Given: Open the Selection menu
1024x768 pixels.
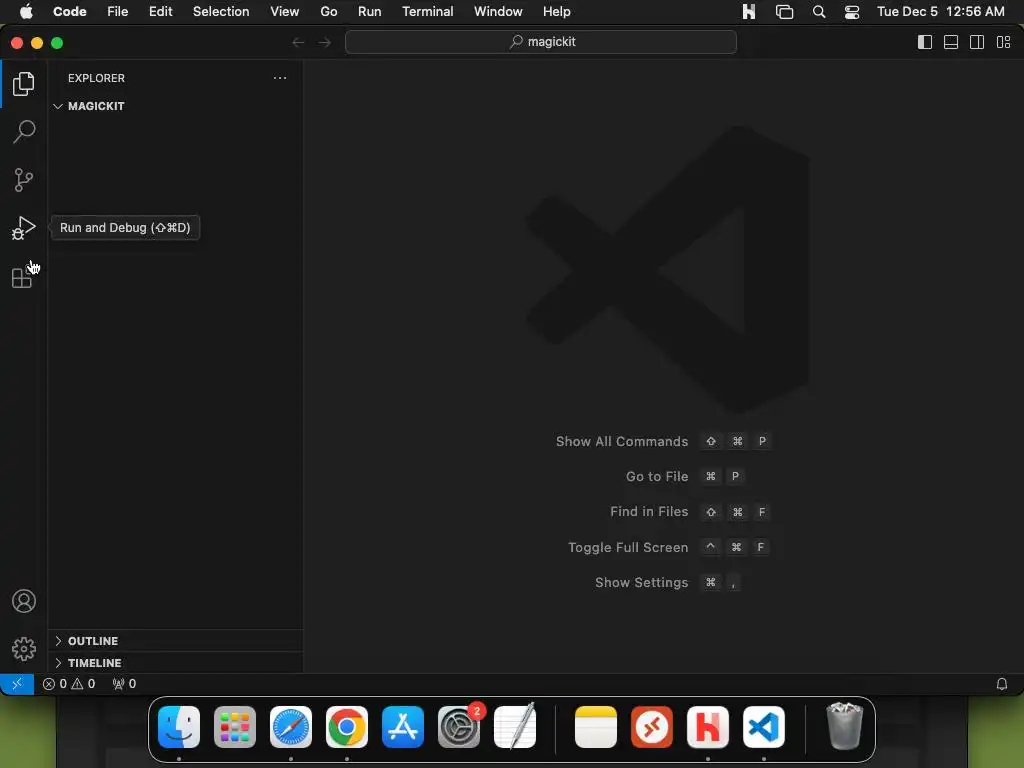Looking at the screenshot, I should coord(221,11).
